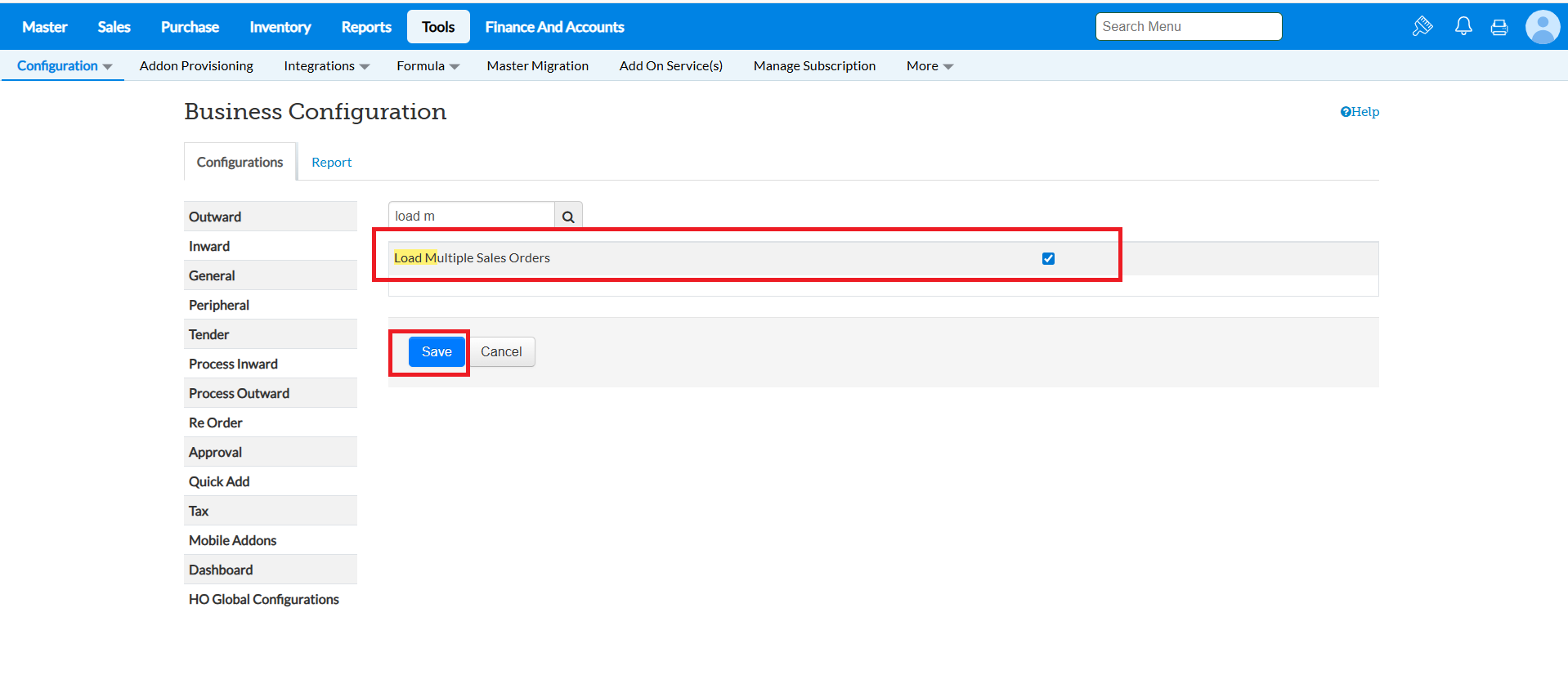Open the user profile avatar
Viewport: 1568px width, 675px height.
[1542, 27]
